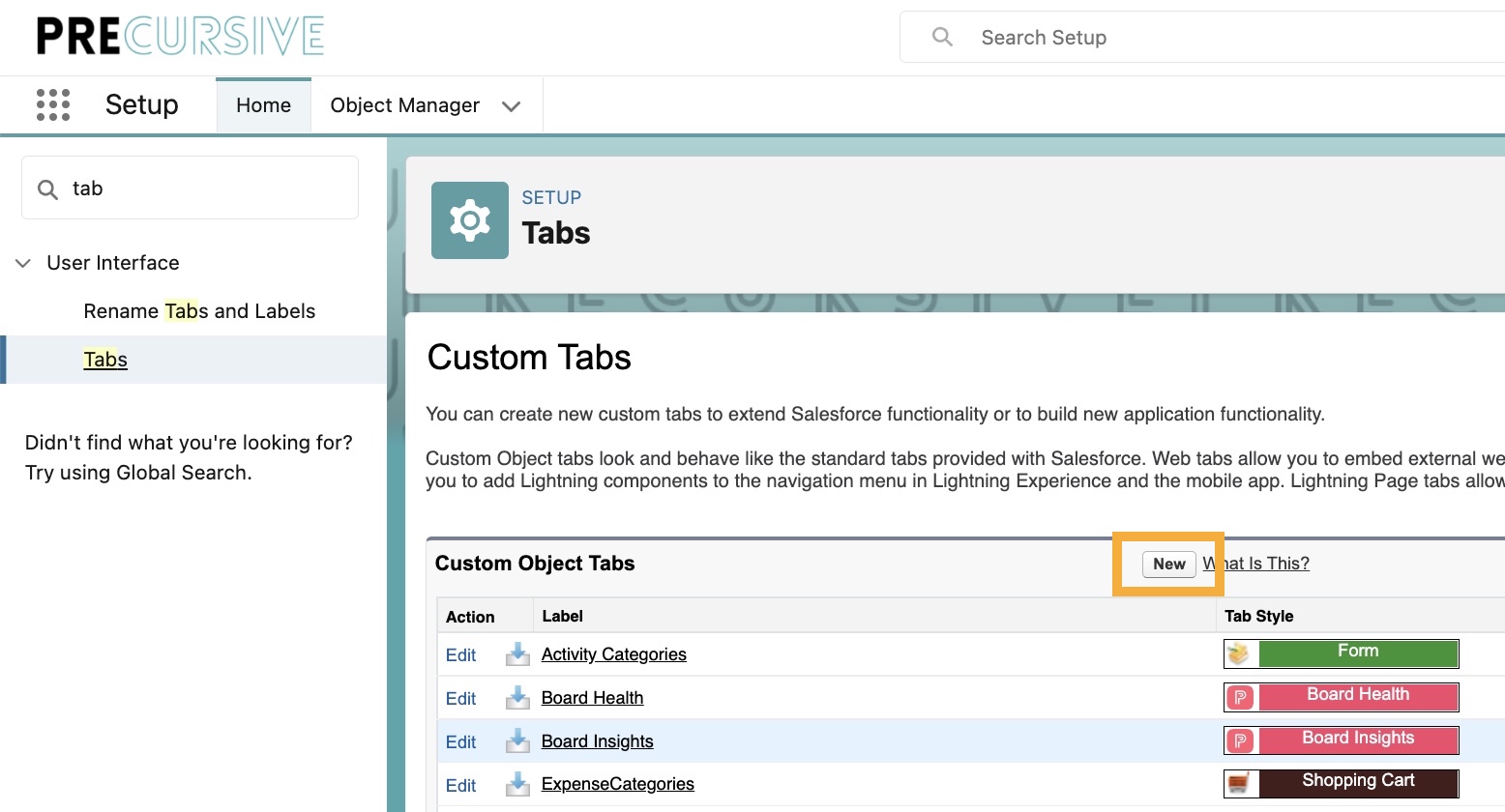
Task: Open the Object Manager dropdown chevron
Action: [512, 106]
